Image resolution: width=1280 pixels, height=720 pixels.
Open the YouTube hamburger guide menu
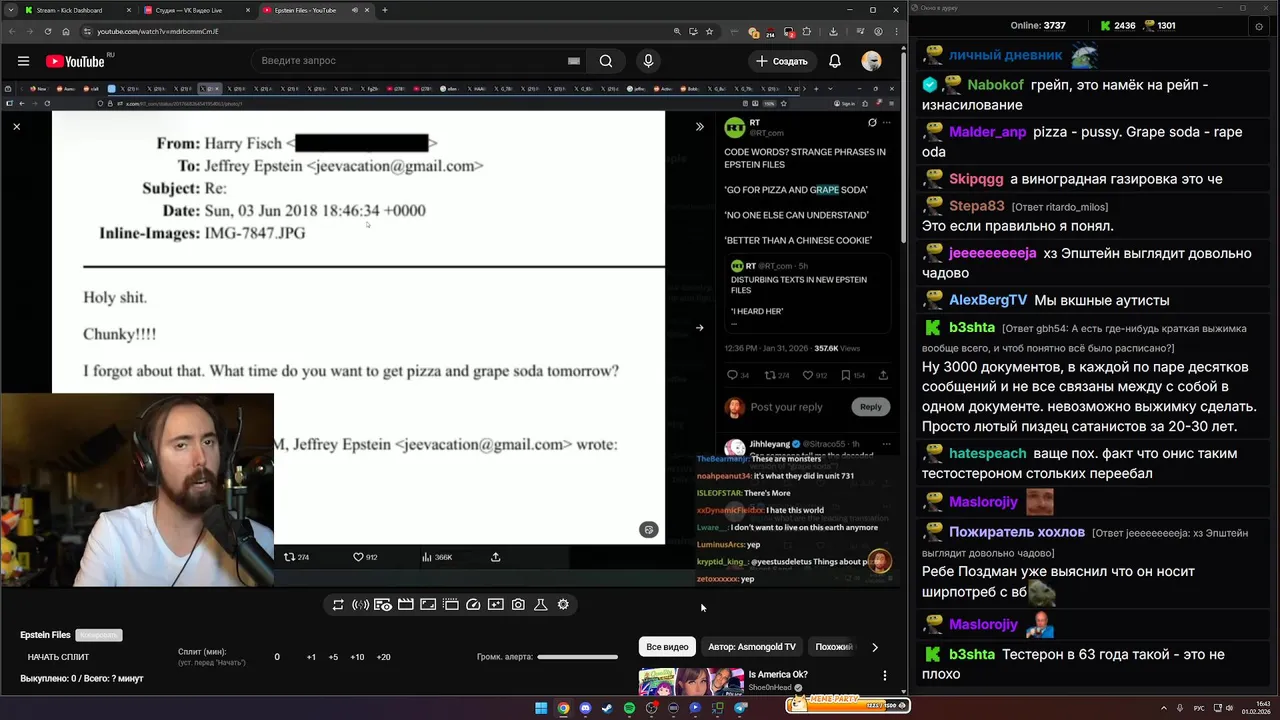pyautogui.click(x=23, y=61)
